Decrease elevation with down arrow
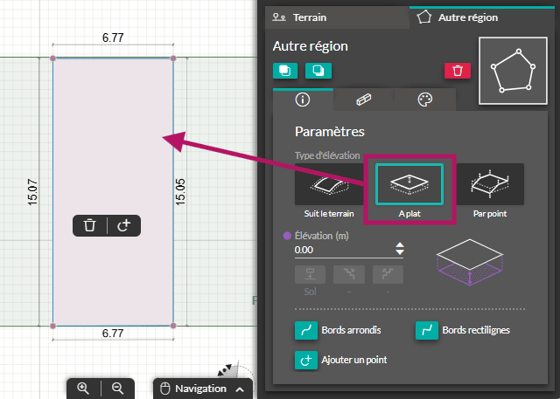Viewport: 560px width, 399px height. [x=400, y=252]
